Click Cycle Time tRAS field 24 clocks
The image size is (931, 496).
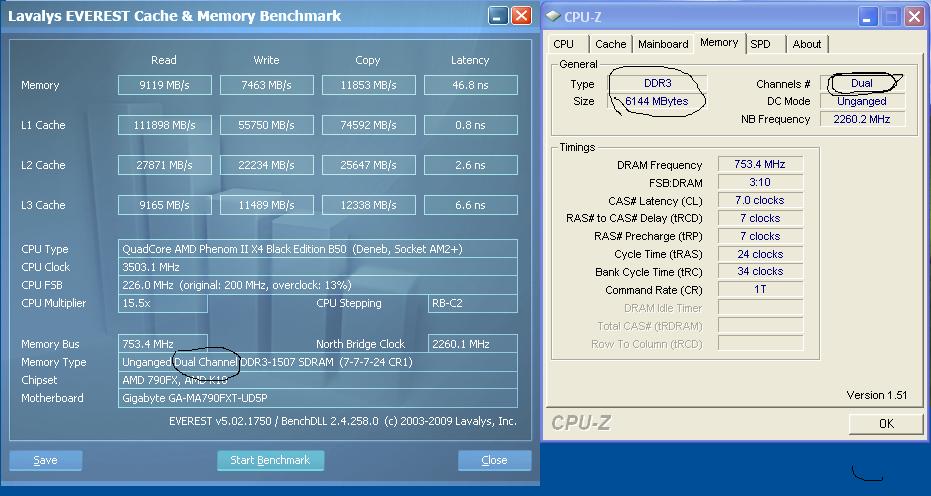(x=761, y=254)
